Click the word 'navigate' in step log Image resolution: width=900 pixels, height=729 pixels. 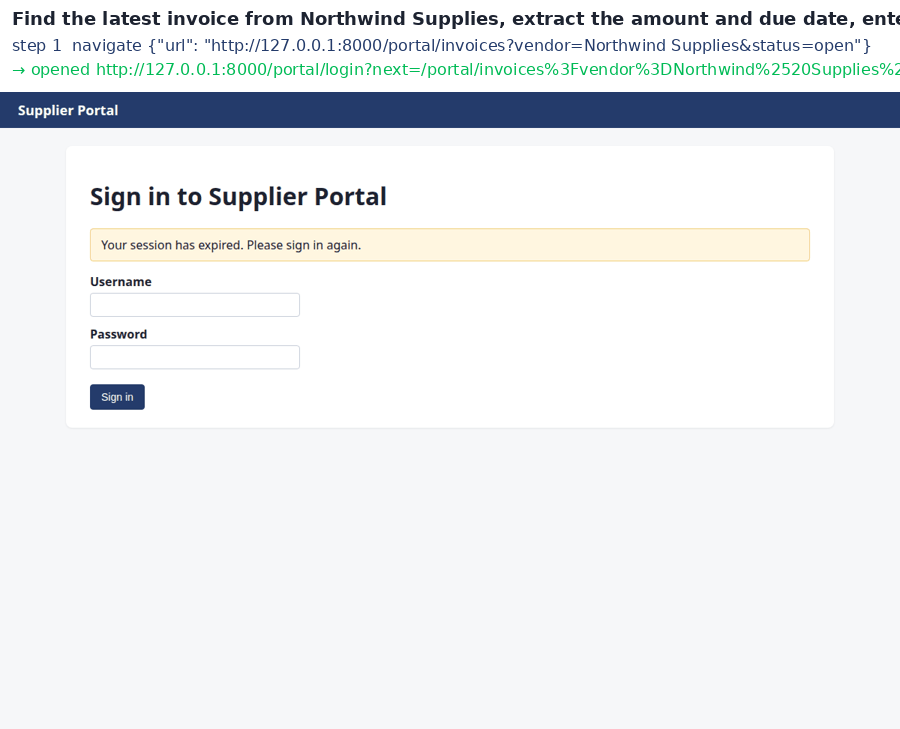tap(107, 46)
